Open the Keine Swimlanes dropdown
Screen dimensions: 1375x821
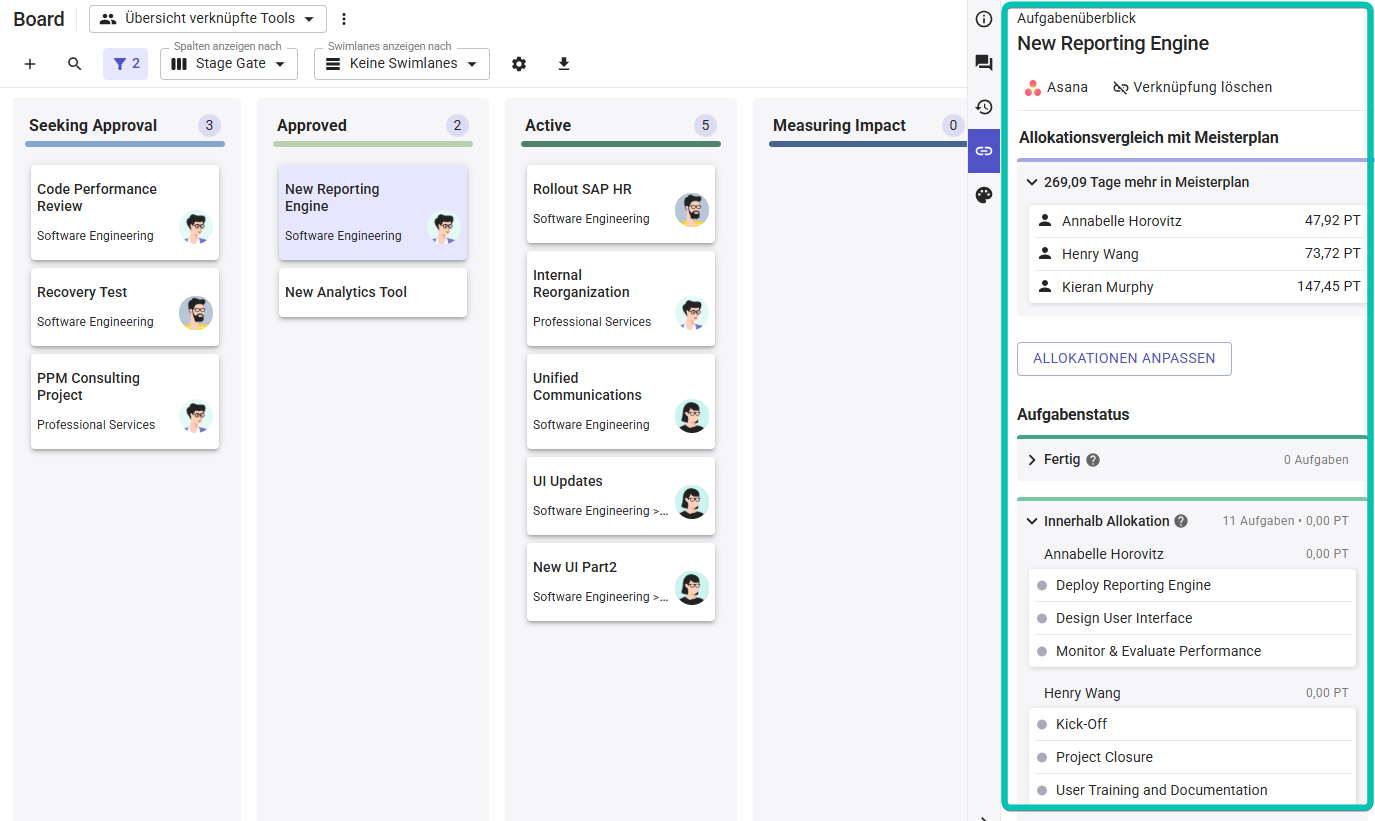coord(401,63)
